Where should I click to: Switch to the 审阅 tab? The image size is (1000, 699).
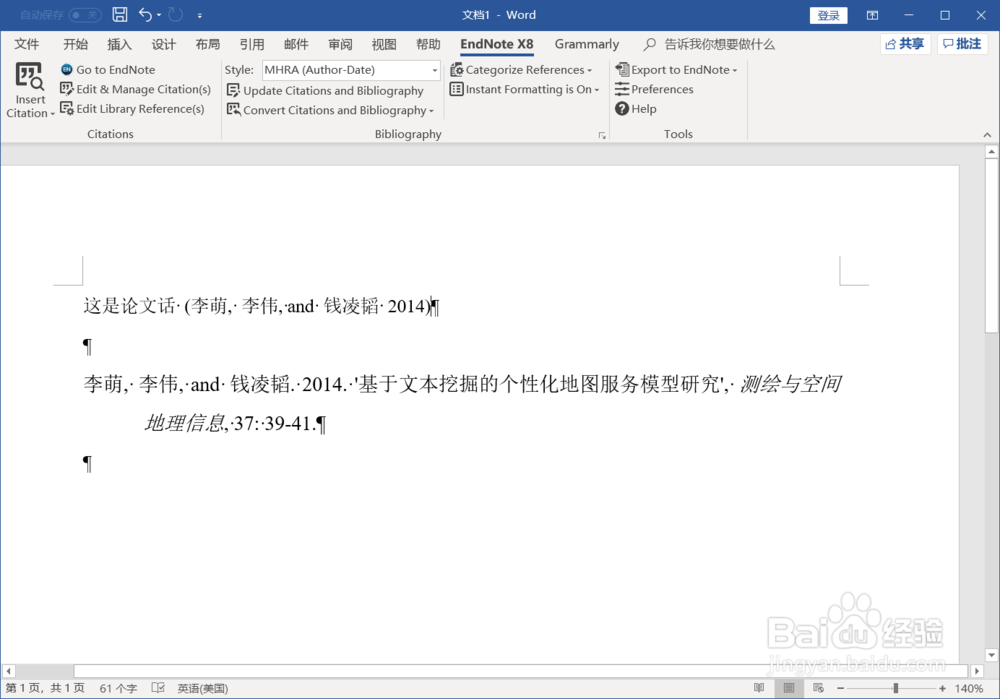340,44
